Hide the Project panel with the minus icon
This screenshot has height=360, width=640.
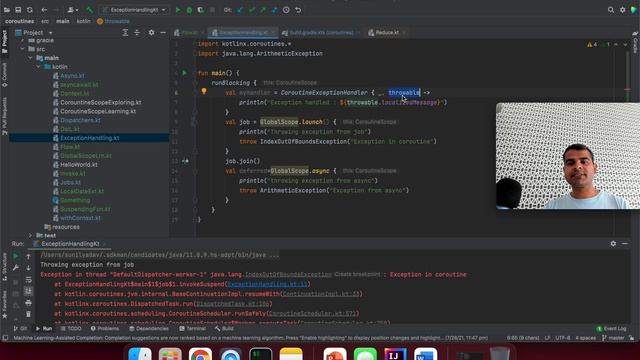pos(163,32)
